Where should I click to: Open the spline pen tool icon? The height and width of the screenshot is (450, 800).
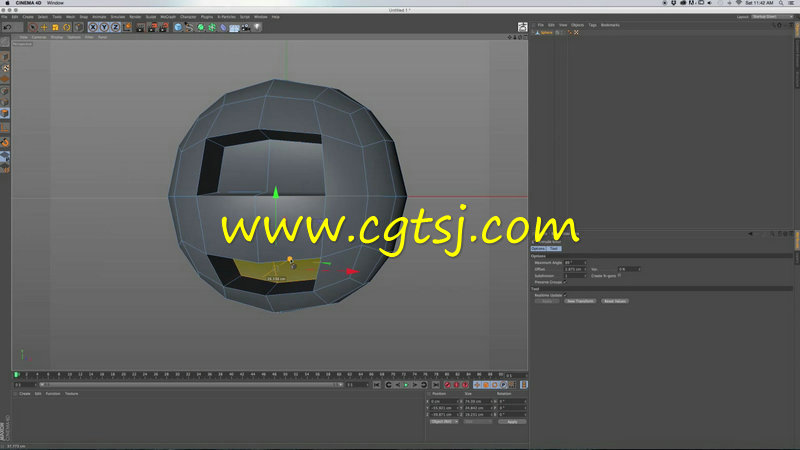point(189,27)
